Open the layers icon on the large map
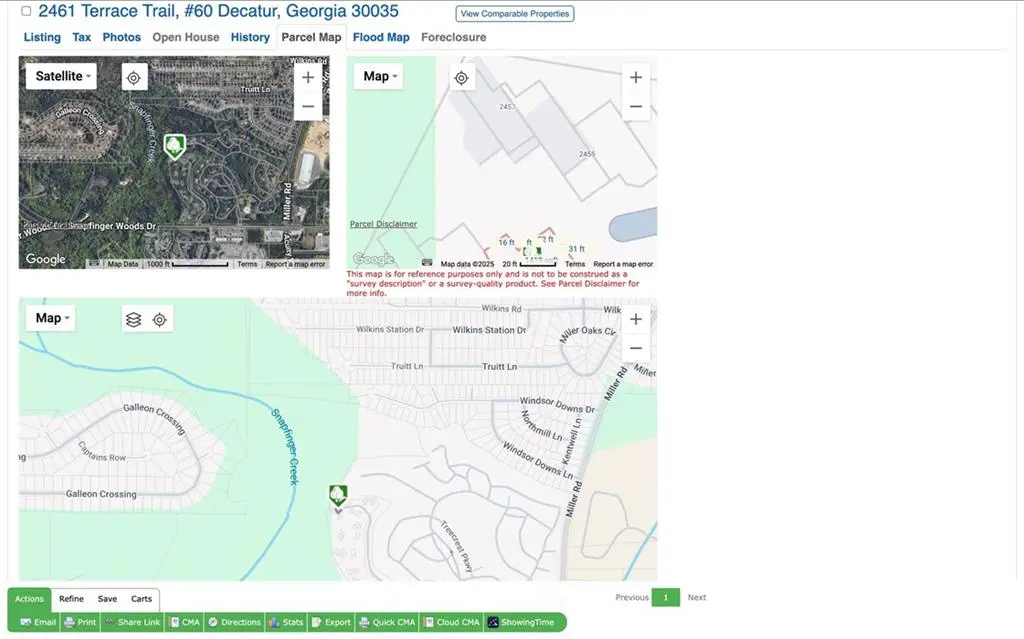 tap(133, 320)
